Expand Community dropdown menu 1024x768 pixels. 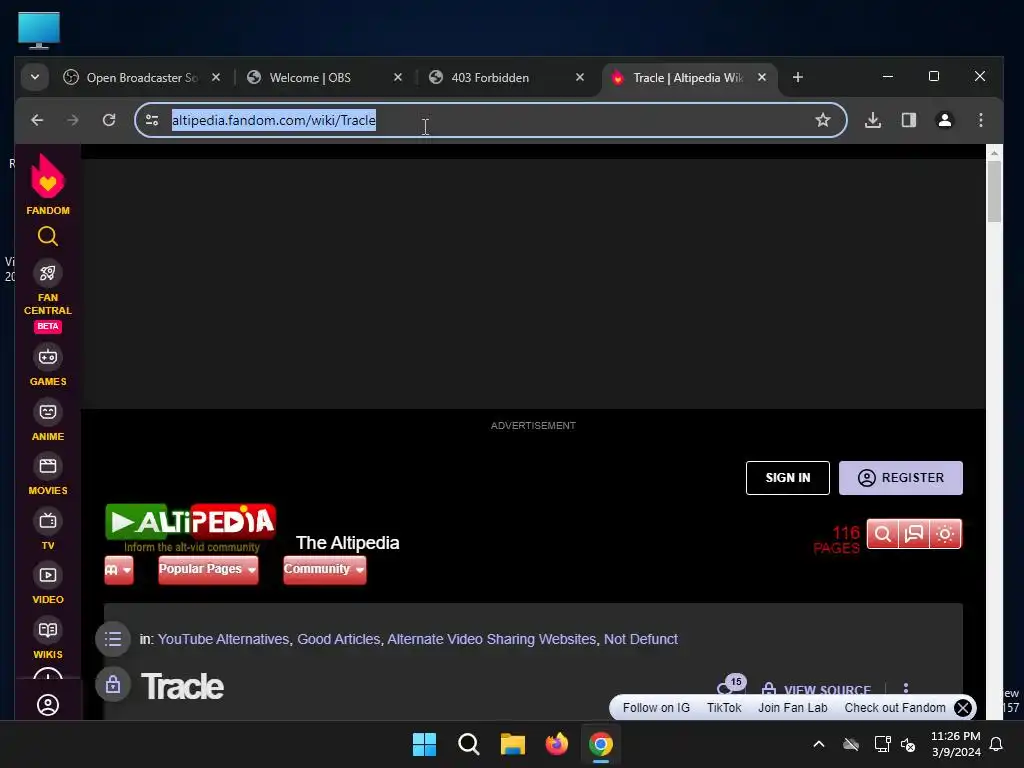tap(325, 569)
